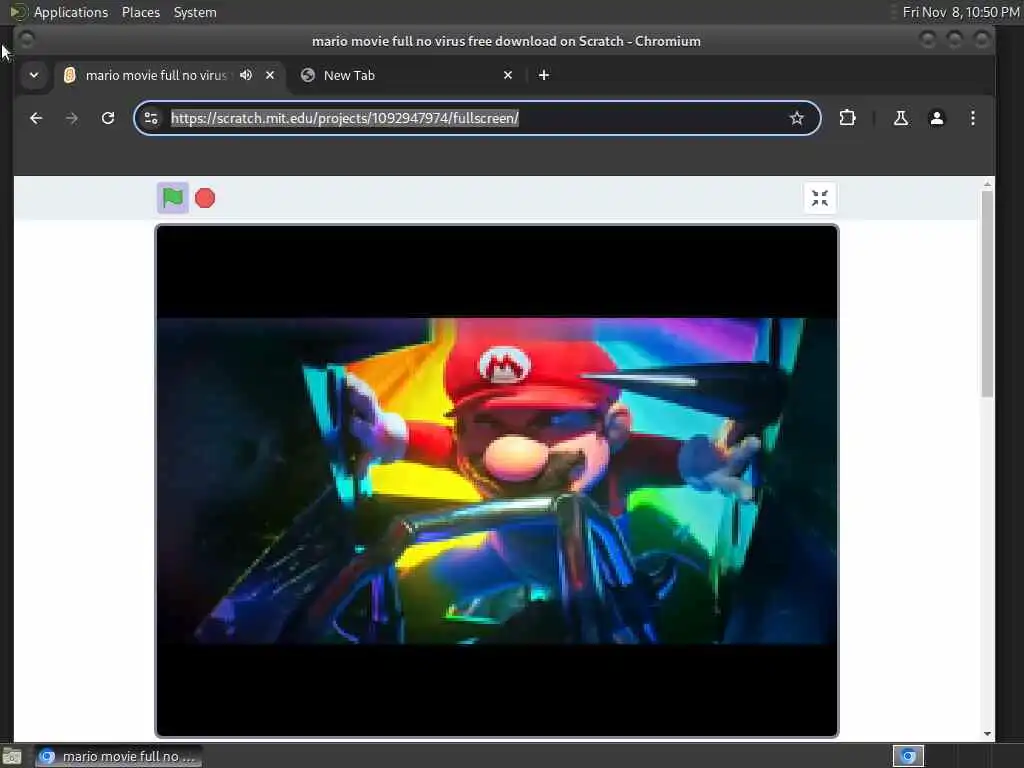Reload the current Scratch page
The width and height of the screenshot is (1024, 768).
[x=108, y=118]
